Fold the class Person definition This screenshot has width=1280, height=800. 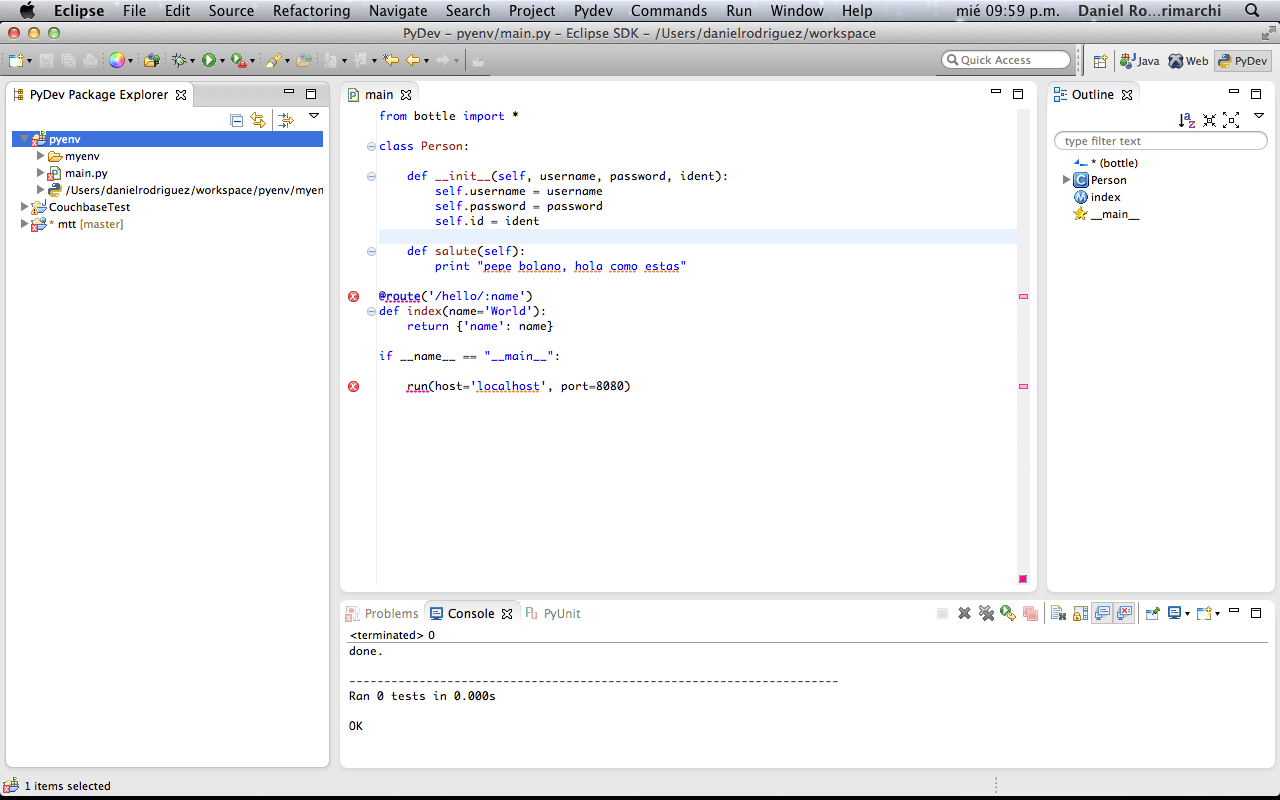click(x=371, y=146)
